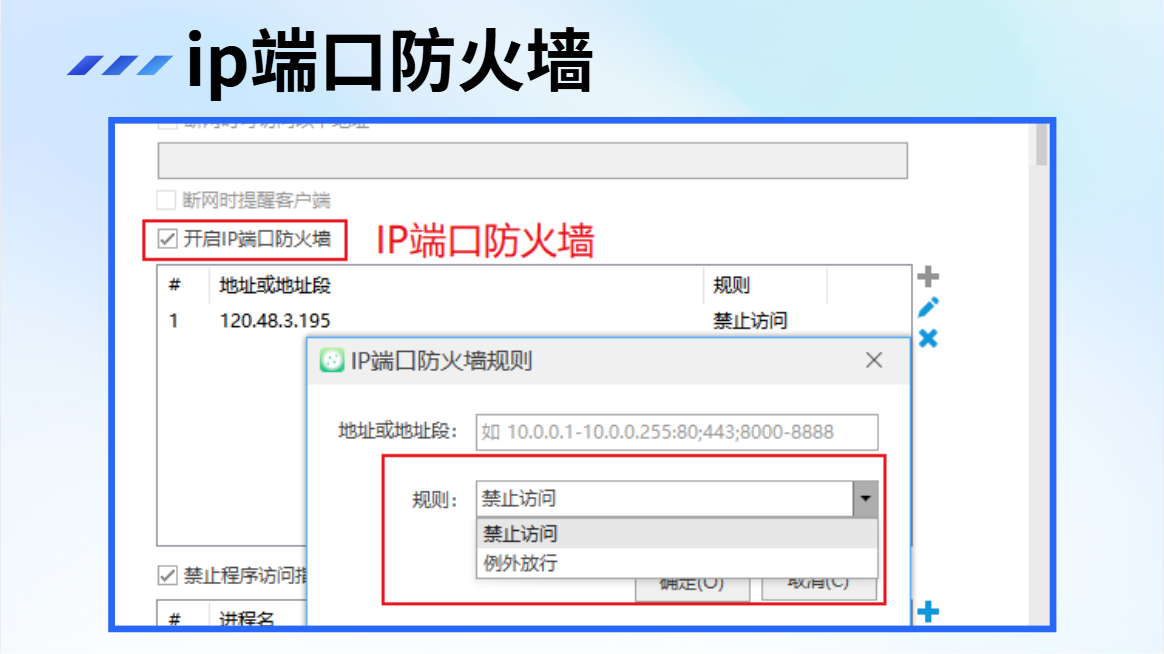
Task: Toggle the 禁止程序访问 checkbox
Action: click(x=168, y=575)
